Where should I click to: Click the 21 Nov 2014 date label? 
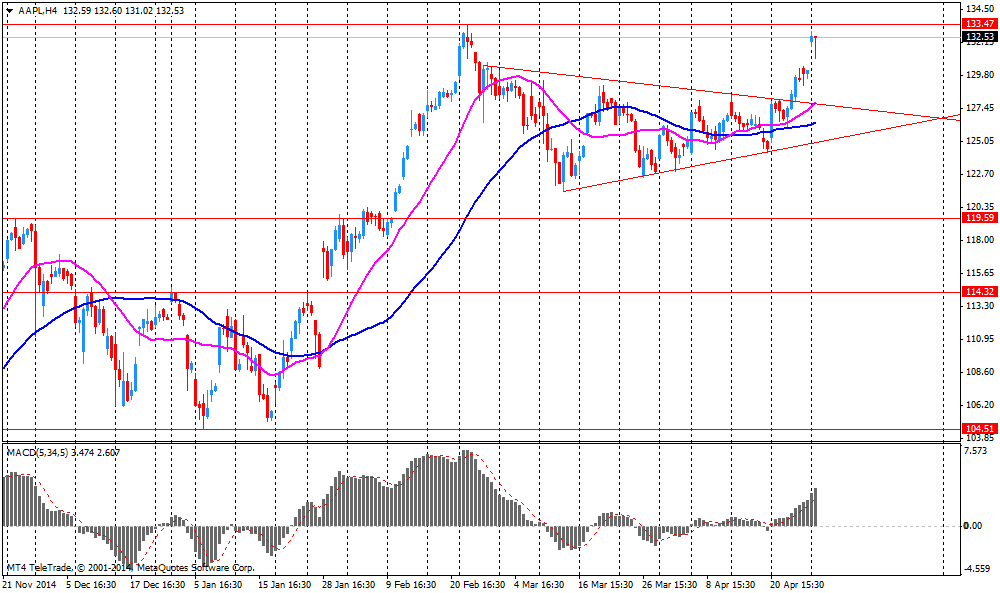click(29, 584)
